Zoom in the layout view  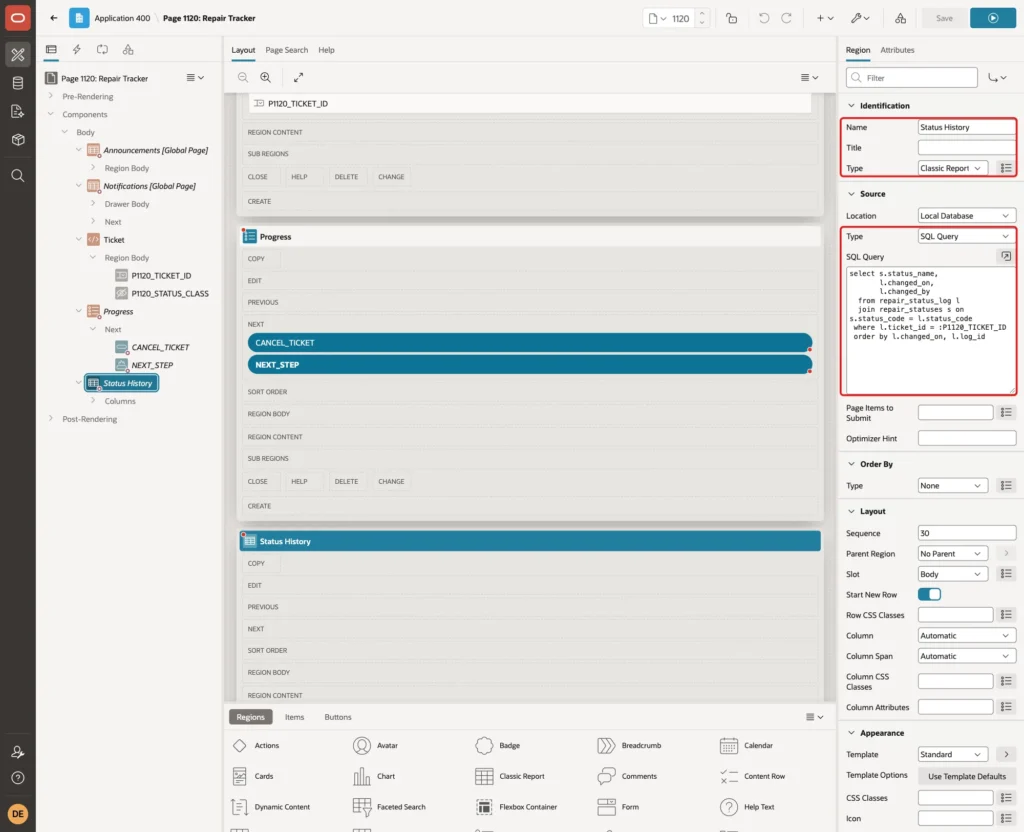coord(266,78)
